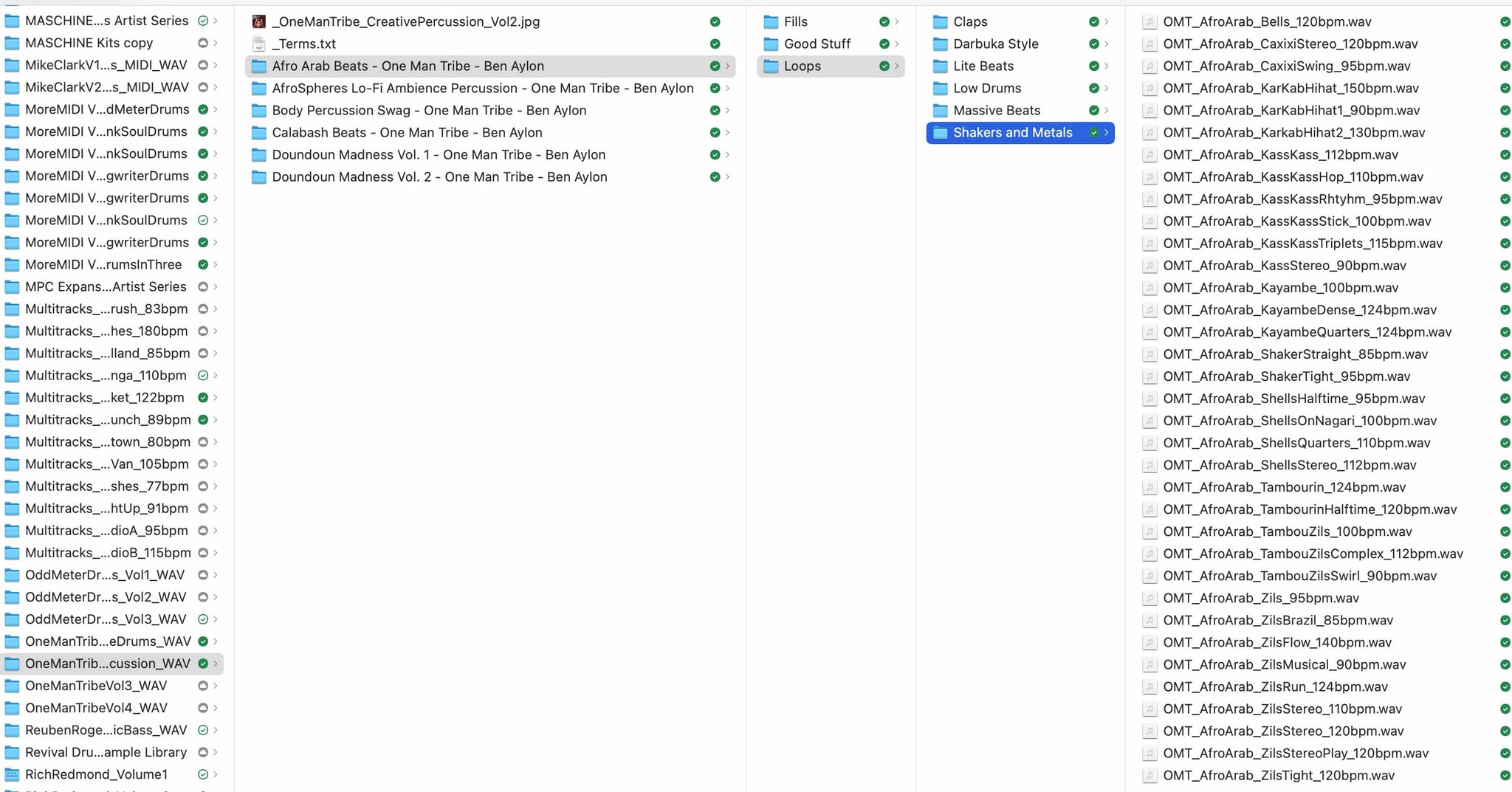Click the RichRedmond_Volume1 folder icon
The width and height of the screenshot is (1512, 792).
(x=13, y=774)
